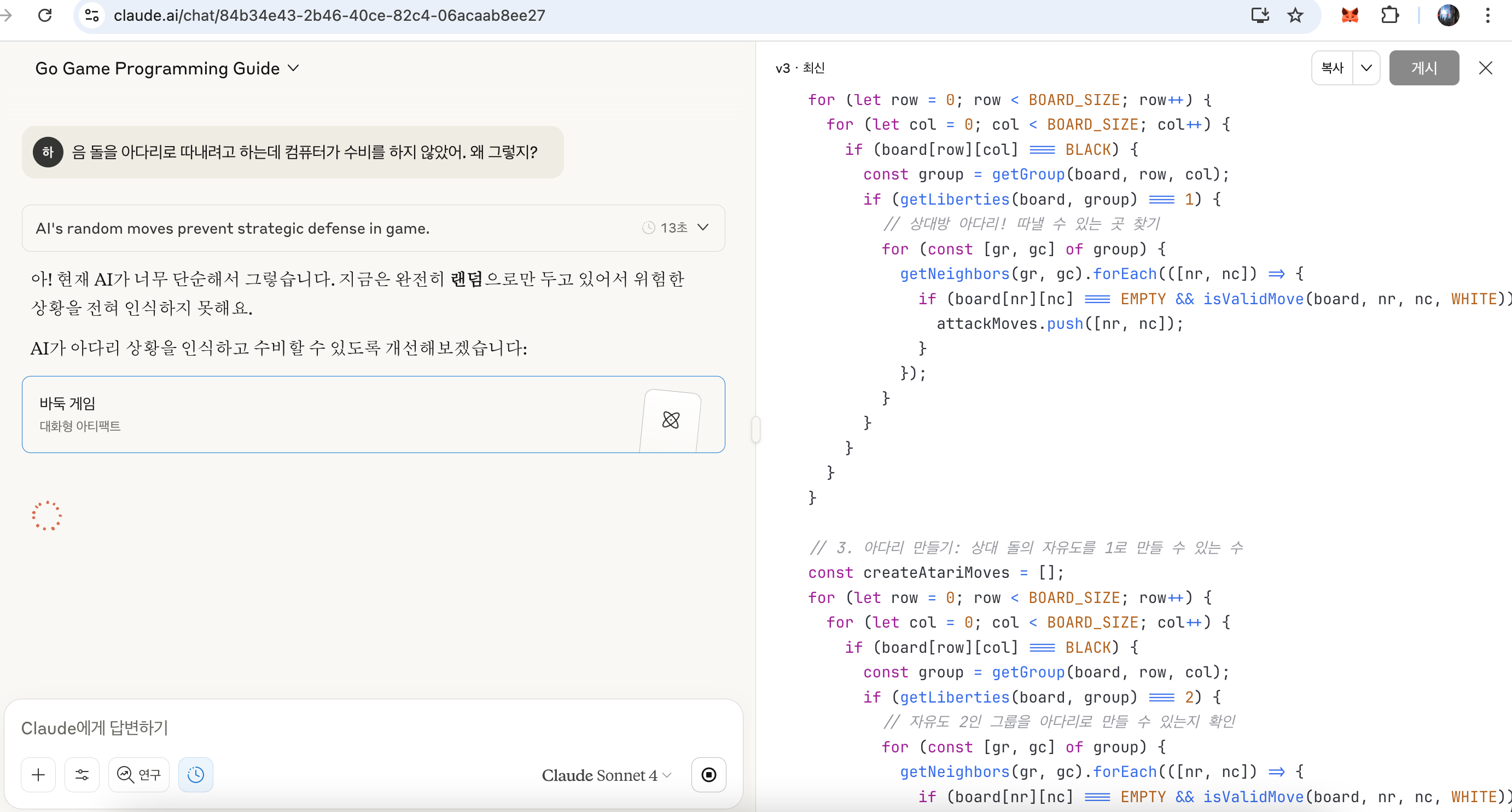Image resolution: width=1512 pixels, height=812 pixels.
Task: Open the MetaMask fox extension
Action: click(x=1350, y=15)
